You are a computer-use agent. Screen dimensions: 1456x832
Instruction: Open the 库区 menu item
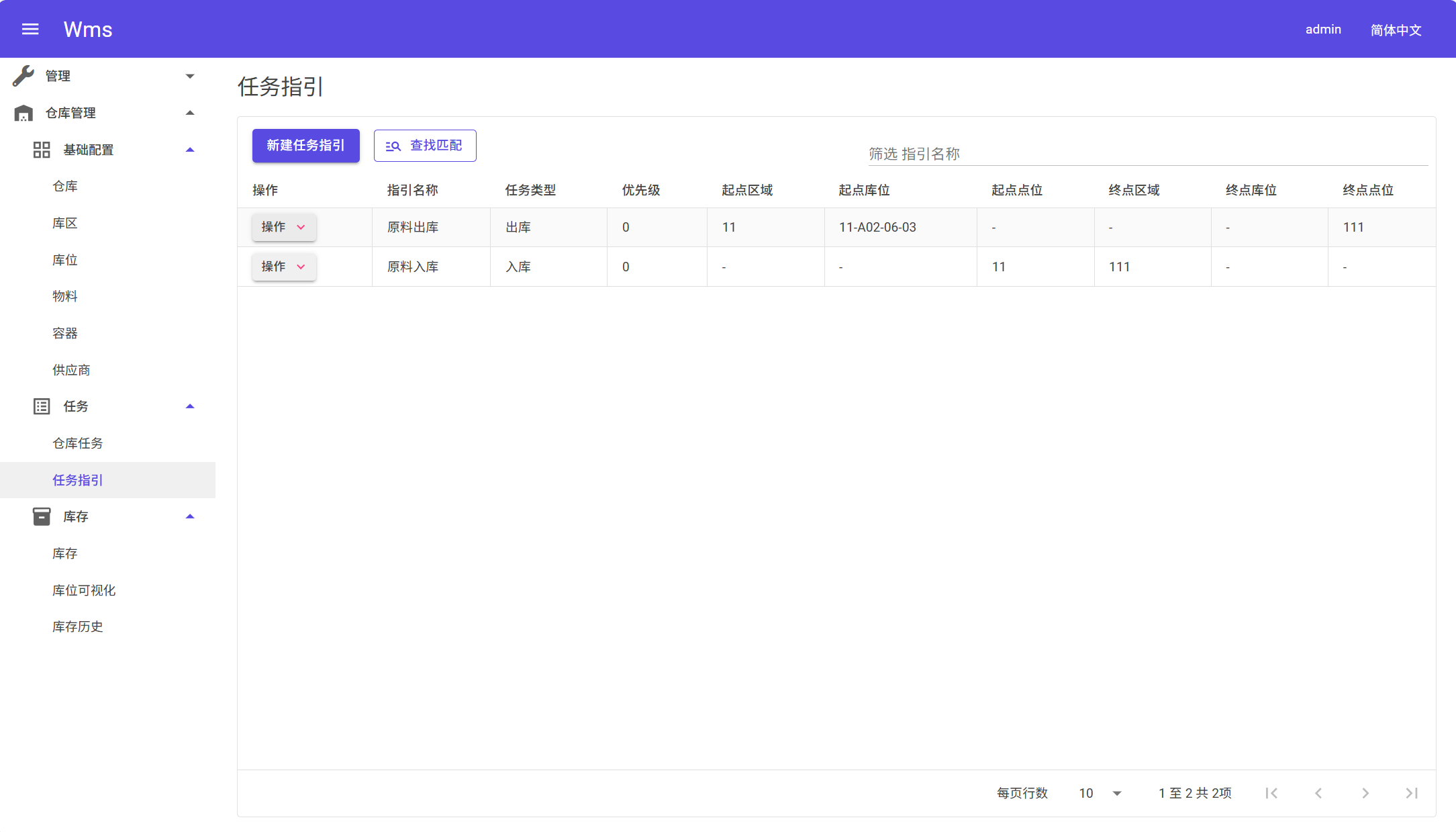(x=65, y=223)
